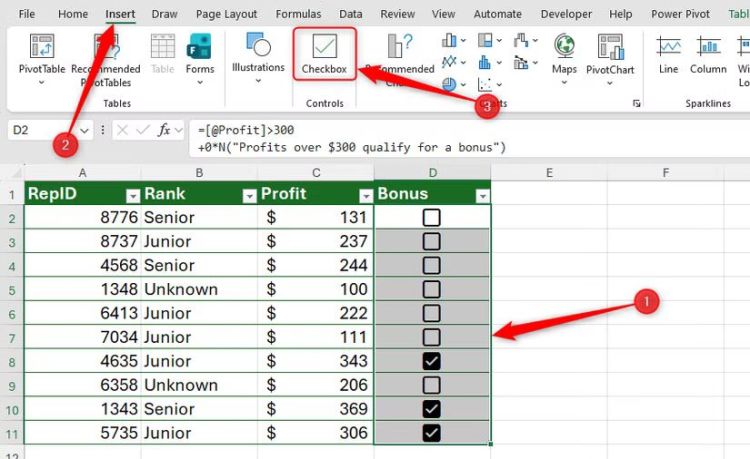The image size is (750, 459).
Task: Insert a Column sparkline
Action: click(x=708, y=54)
